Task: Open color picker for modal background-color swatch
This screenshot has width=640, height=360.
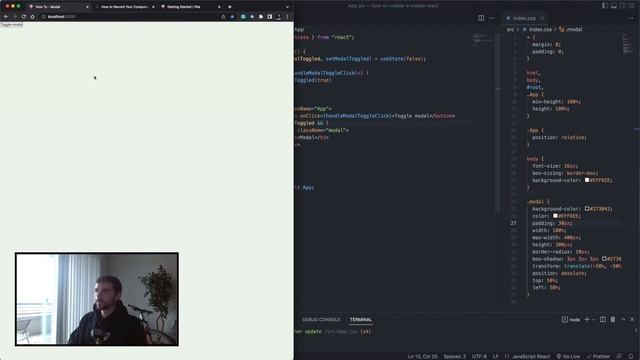Action: (587, 209)
